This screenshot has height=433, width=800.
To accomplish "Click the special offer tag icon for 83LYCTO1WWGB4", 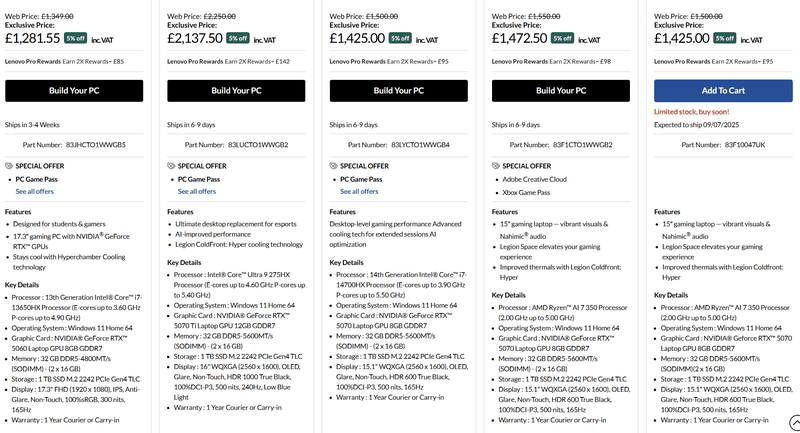I will [333, 166].
